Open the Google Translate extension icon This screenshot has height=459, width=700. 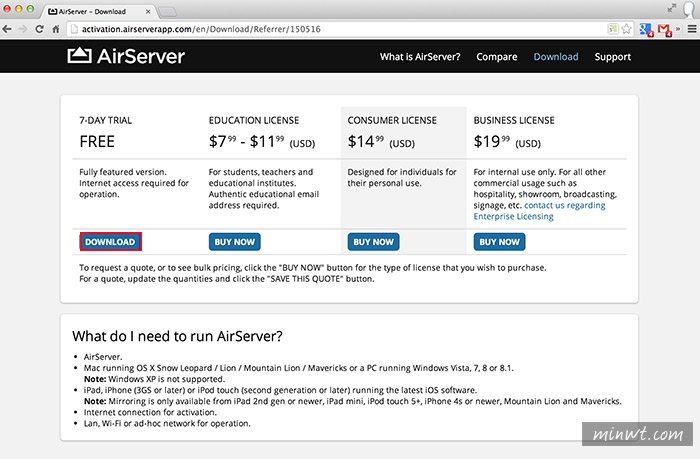[646, 30]
